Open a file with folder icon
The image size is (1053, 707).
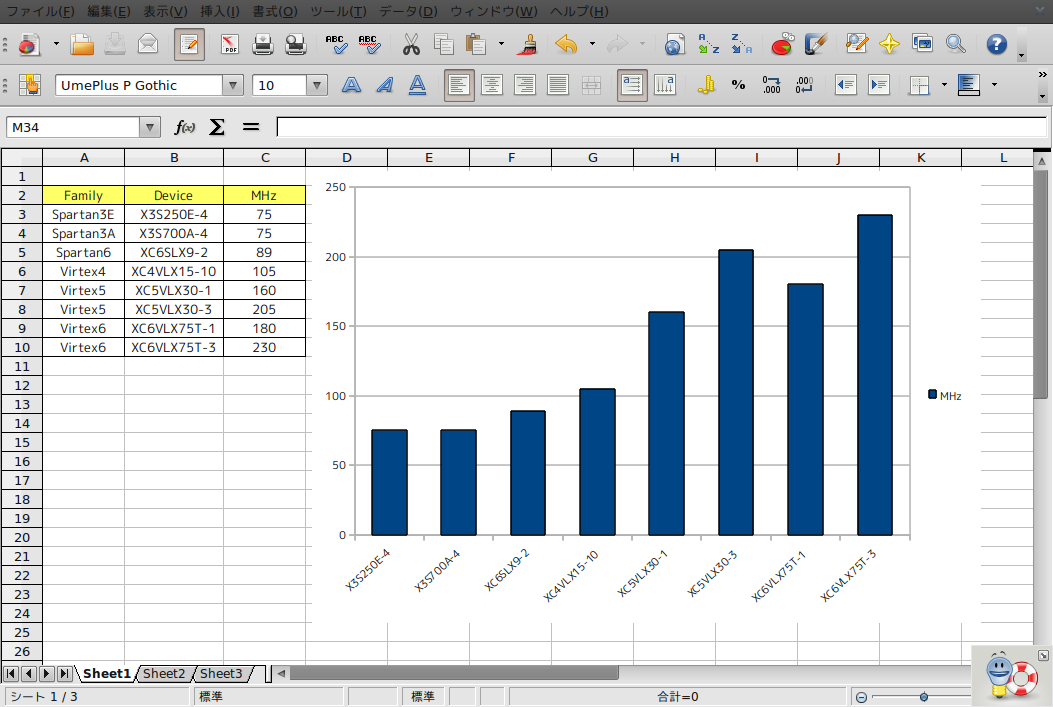(82, 45)
